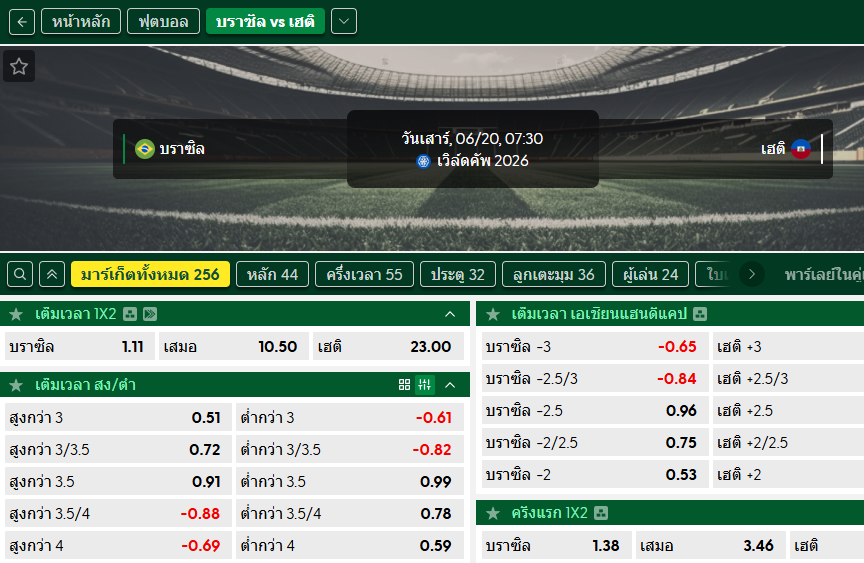The height and width of the screenshot is (563, 864).
Task: Select ต่ำกว่า 3.5/4 at 0.78
Action: (x=350, y=513)
